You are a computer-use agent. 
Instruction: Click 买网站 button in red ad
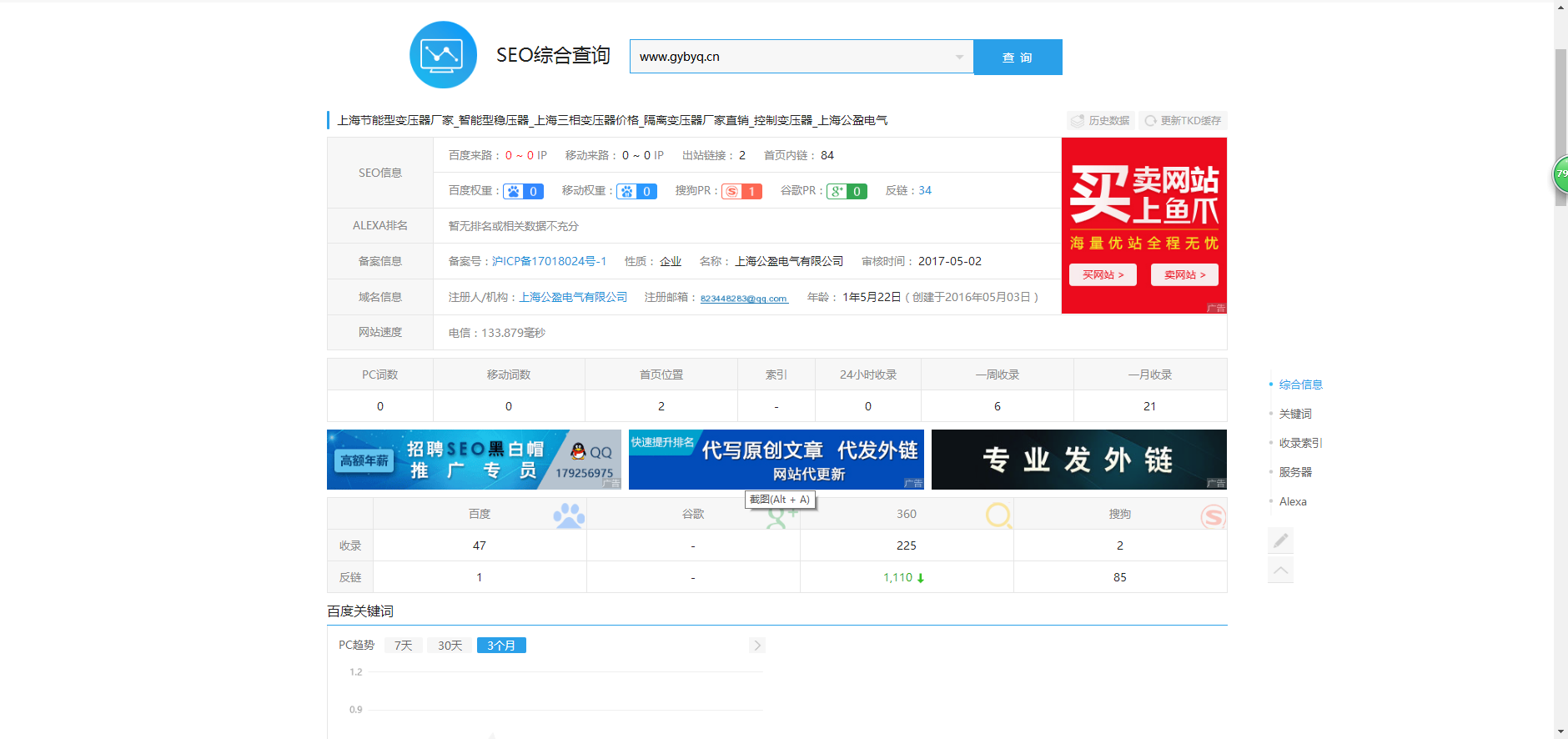1103,274
